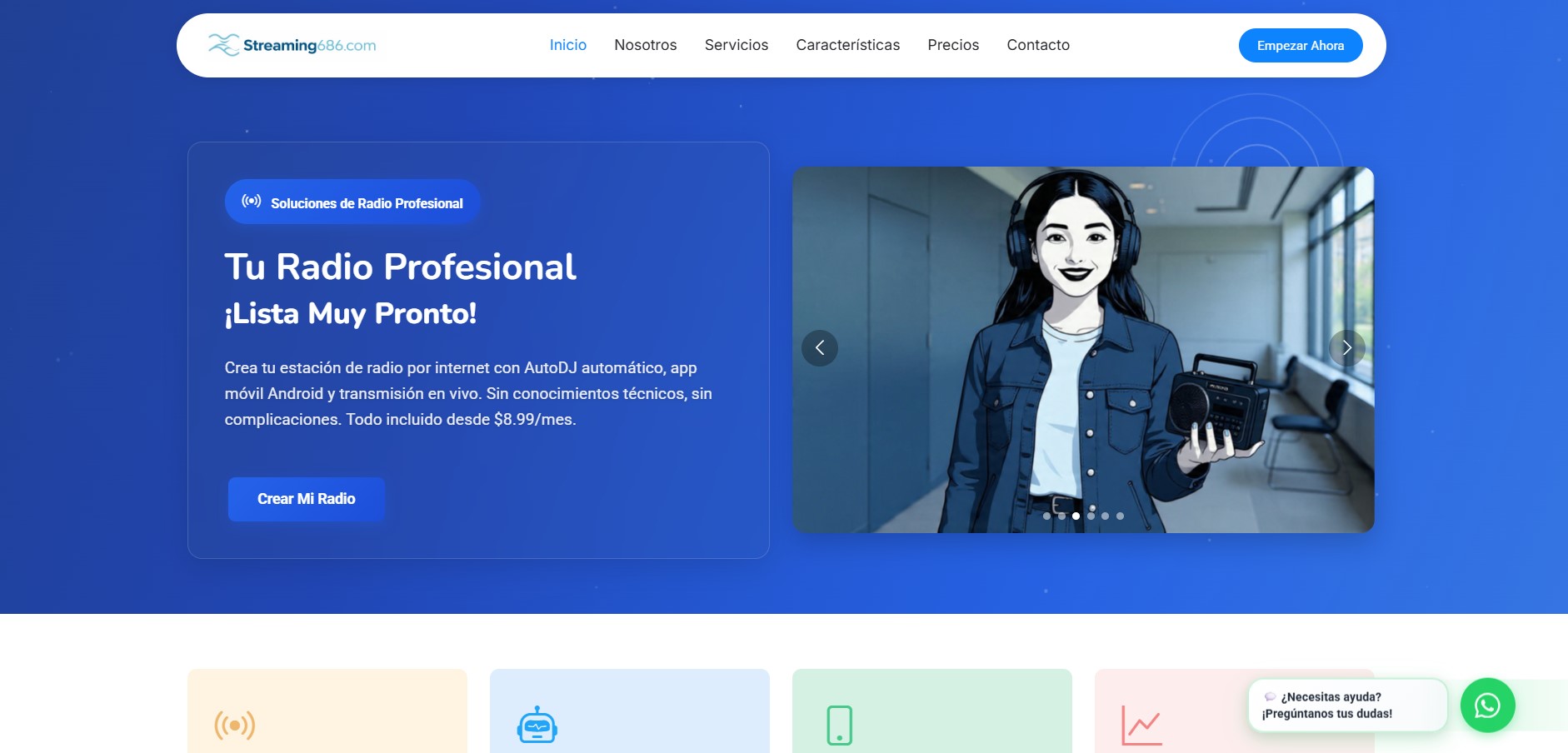Viewport: 1568px width, 753px height.
Task: Advance to next carousel slide arrow
Action: (1346, 348)
